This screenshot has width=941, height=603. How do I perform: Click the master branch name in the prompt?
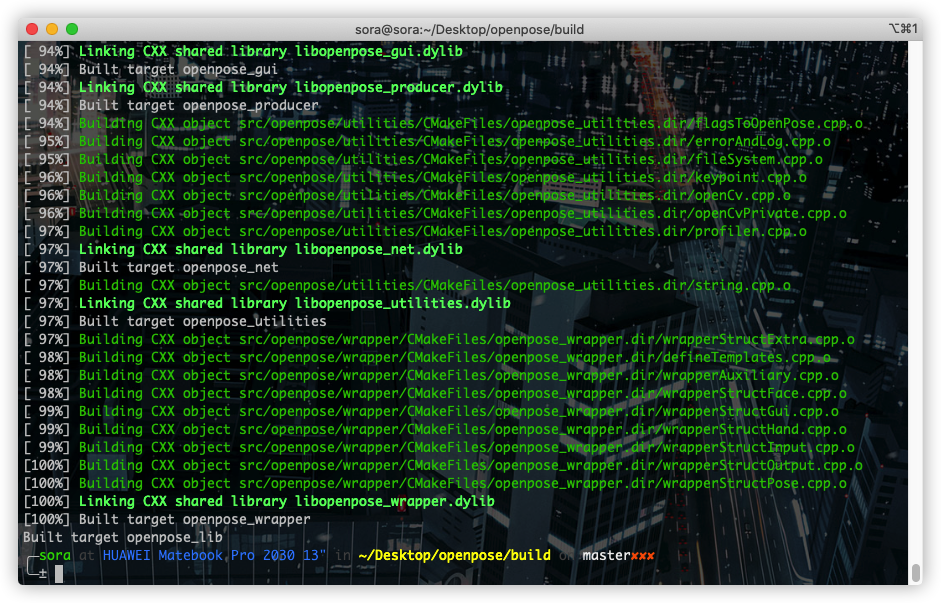[x=606, y=555]
